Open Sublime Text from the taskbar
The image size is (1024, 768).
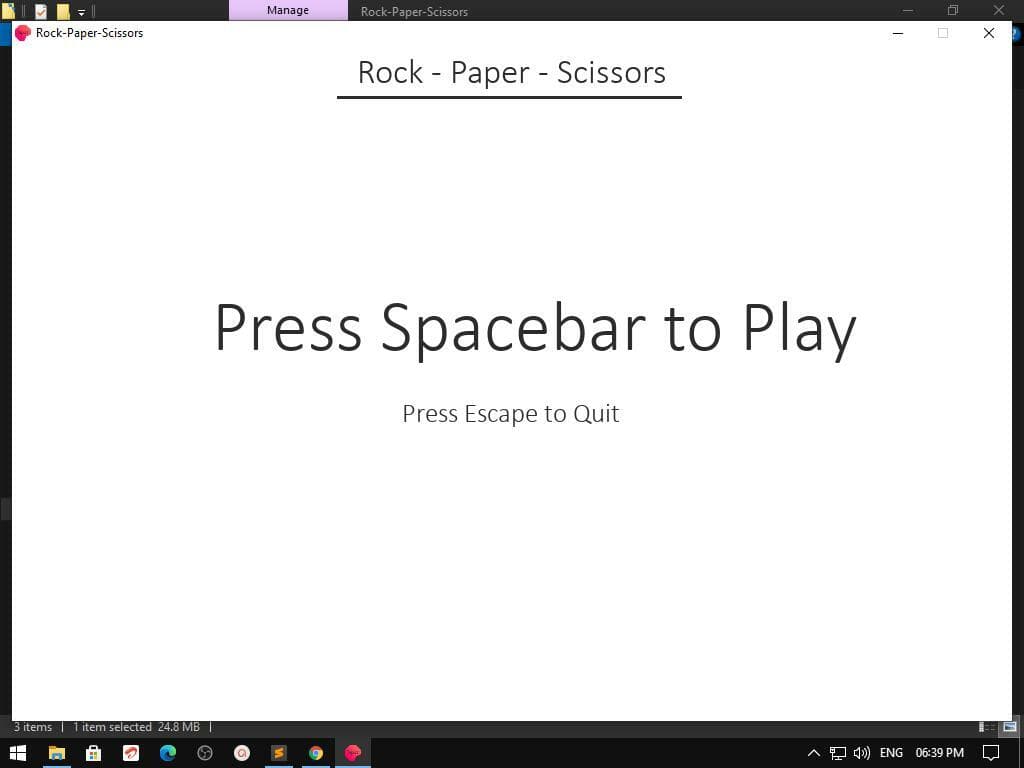point(279,753)
